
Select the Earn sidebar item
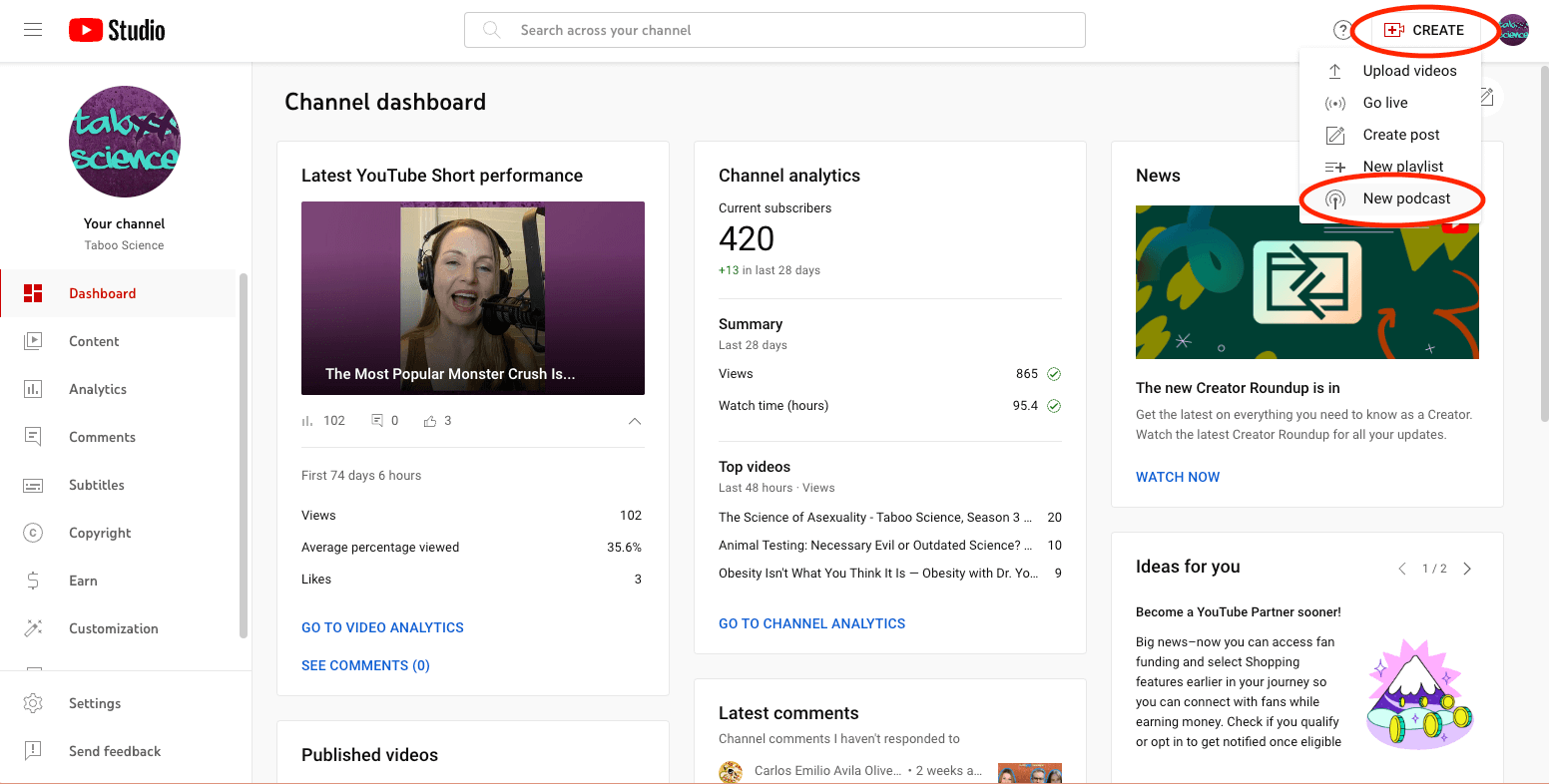[x=84, y=581]
